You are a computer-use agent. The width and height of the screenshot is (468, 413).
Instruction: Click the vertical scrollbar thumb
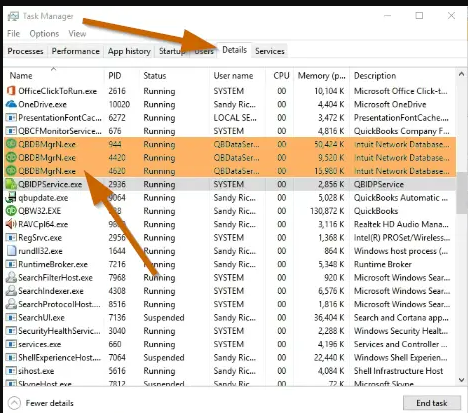point(461,193)
